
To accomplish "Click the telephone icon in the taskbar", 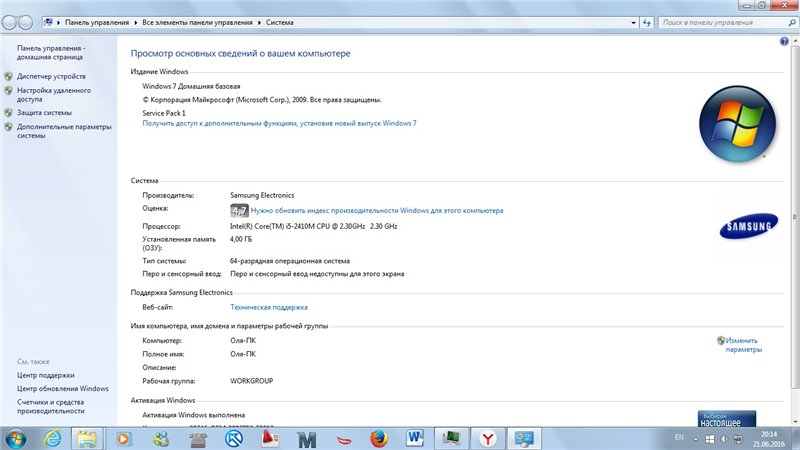I will [198, 439].
